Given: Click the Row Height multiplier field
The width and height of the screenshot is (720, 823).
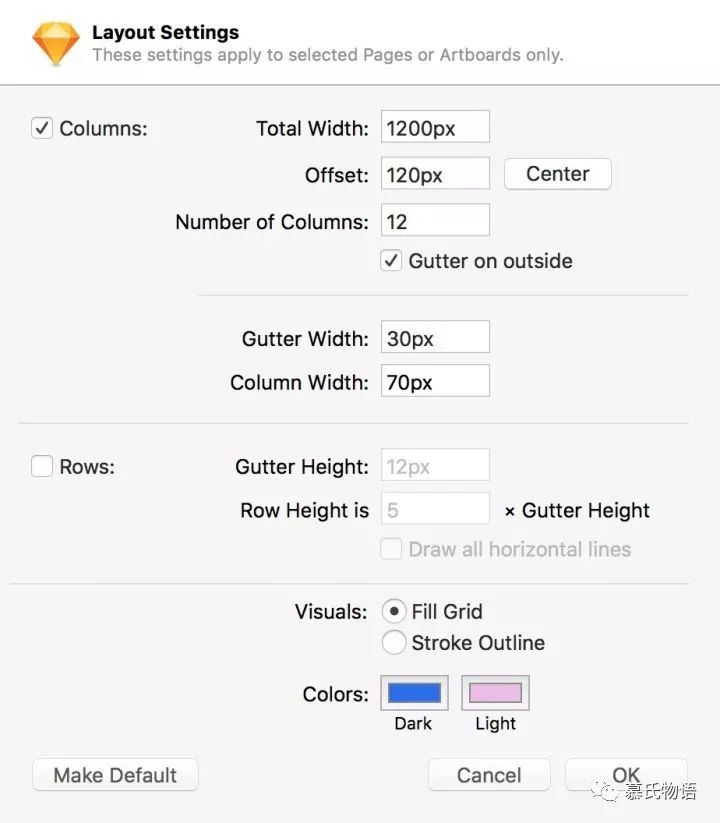Looking at the screenshot, I should tap(435, 508).
